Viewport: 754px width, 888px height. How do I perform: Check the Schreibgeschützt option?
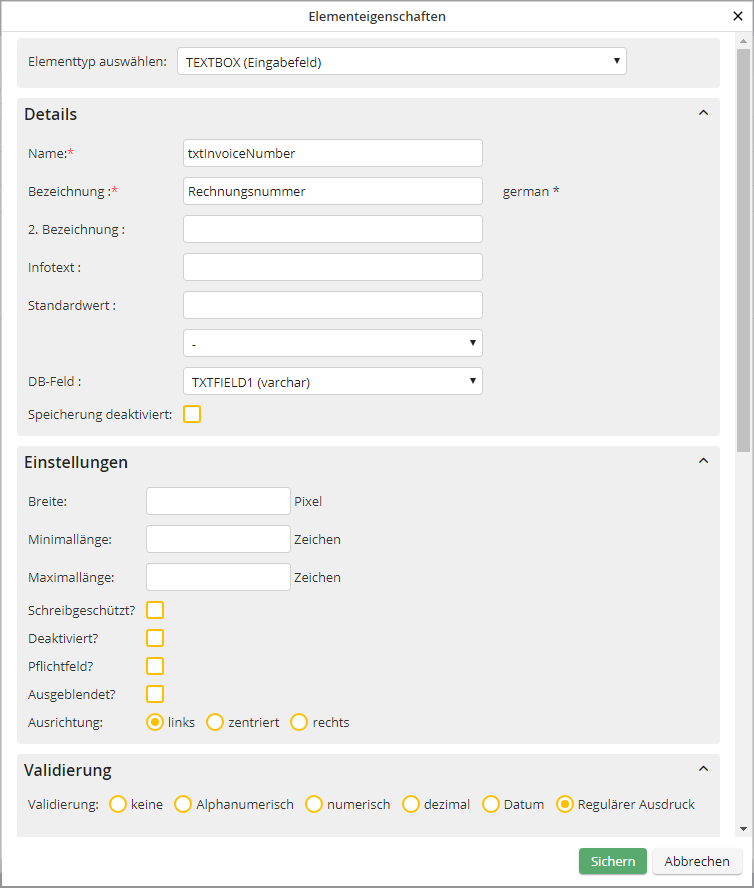[155, 610]
